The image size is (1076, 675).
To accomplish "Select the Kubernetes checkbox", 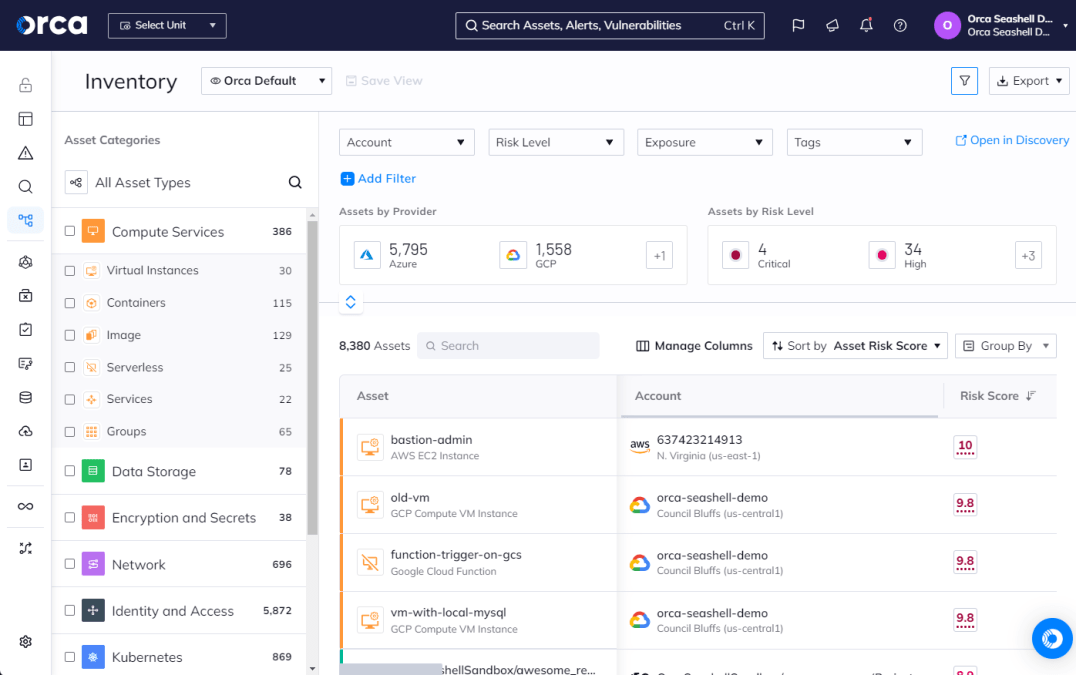I will tap(70, 657).
